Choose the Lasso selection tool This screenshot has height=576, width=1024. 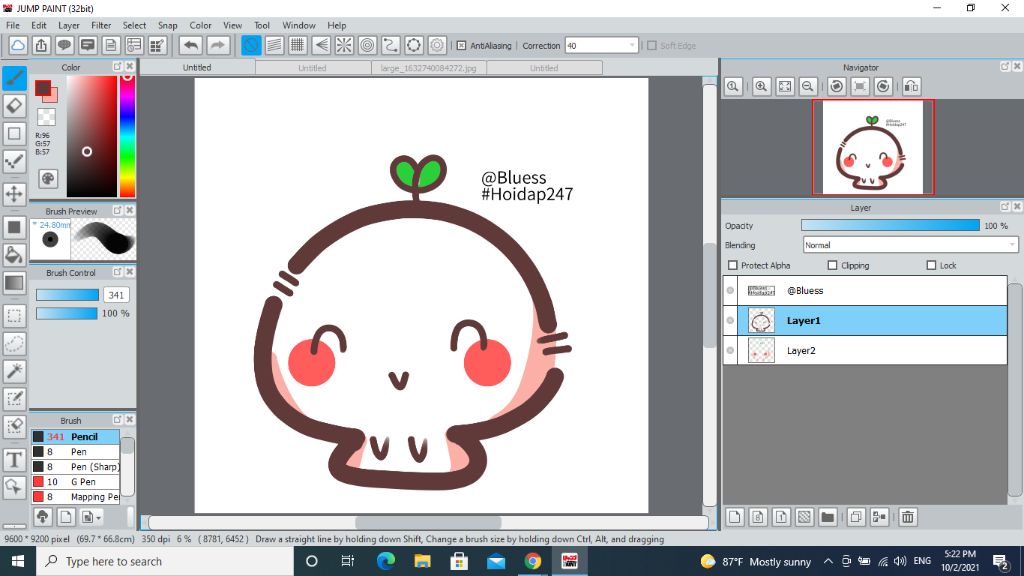coord(14,344)
